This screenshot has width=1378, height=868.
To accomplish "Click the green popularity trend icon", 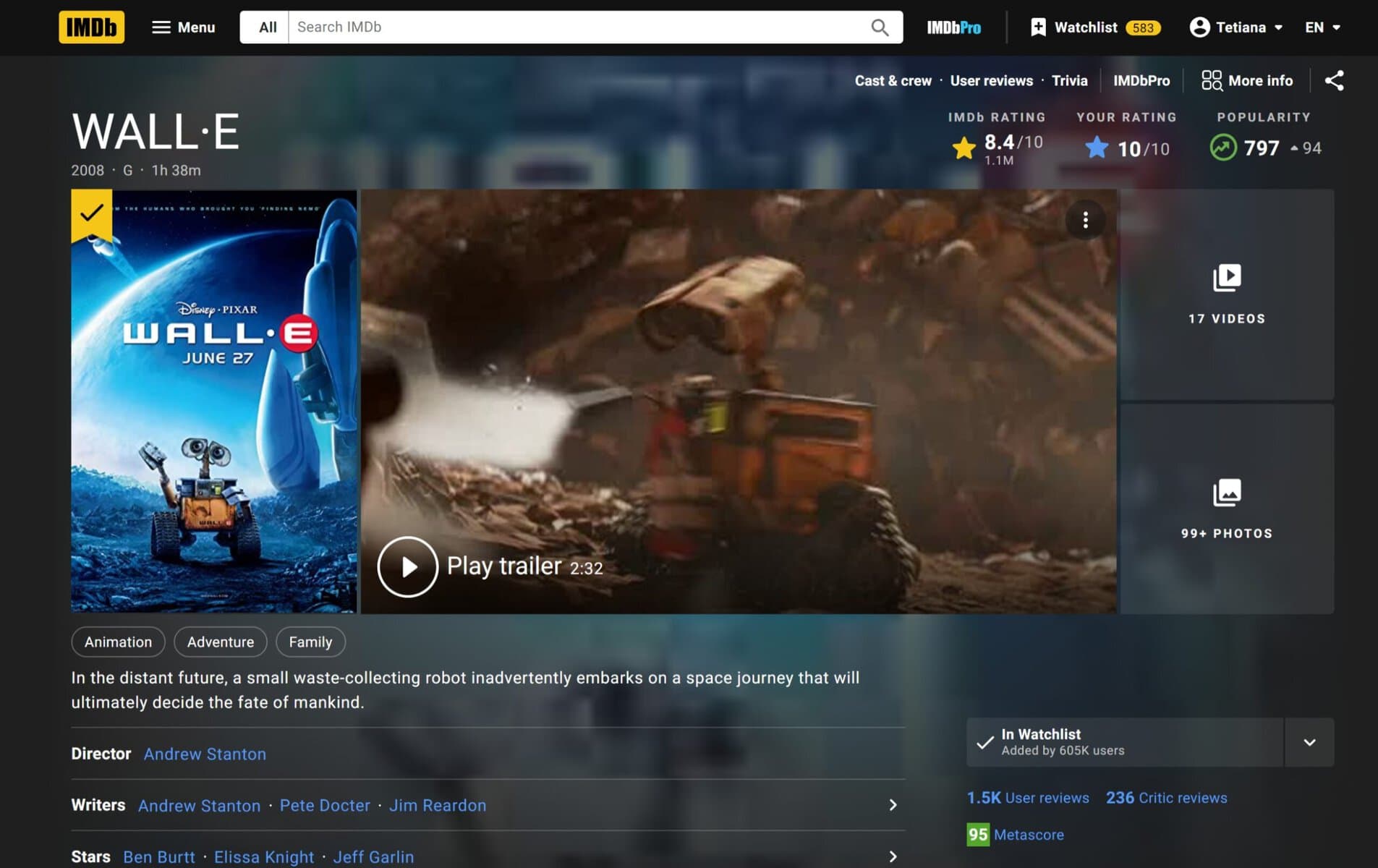I will (x=1222, y=148).
